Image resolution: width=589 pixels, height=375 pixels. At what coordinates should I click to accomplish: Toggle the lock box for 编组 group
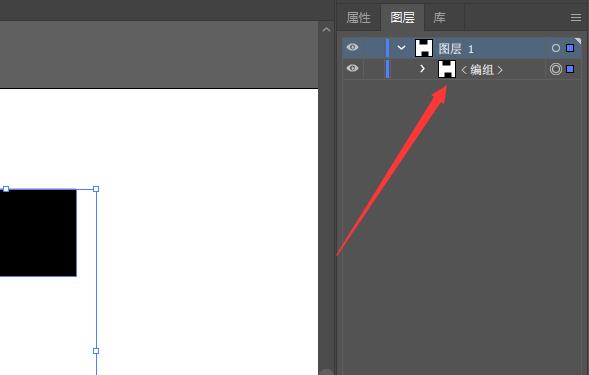tap(374, 69)
